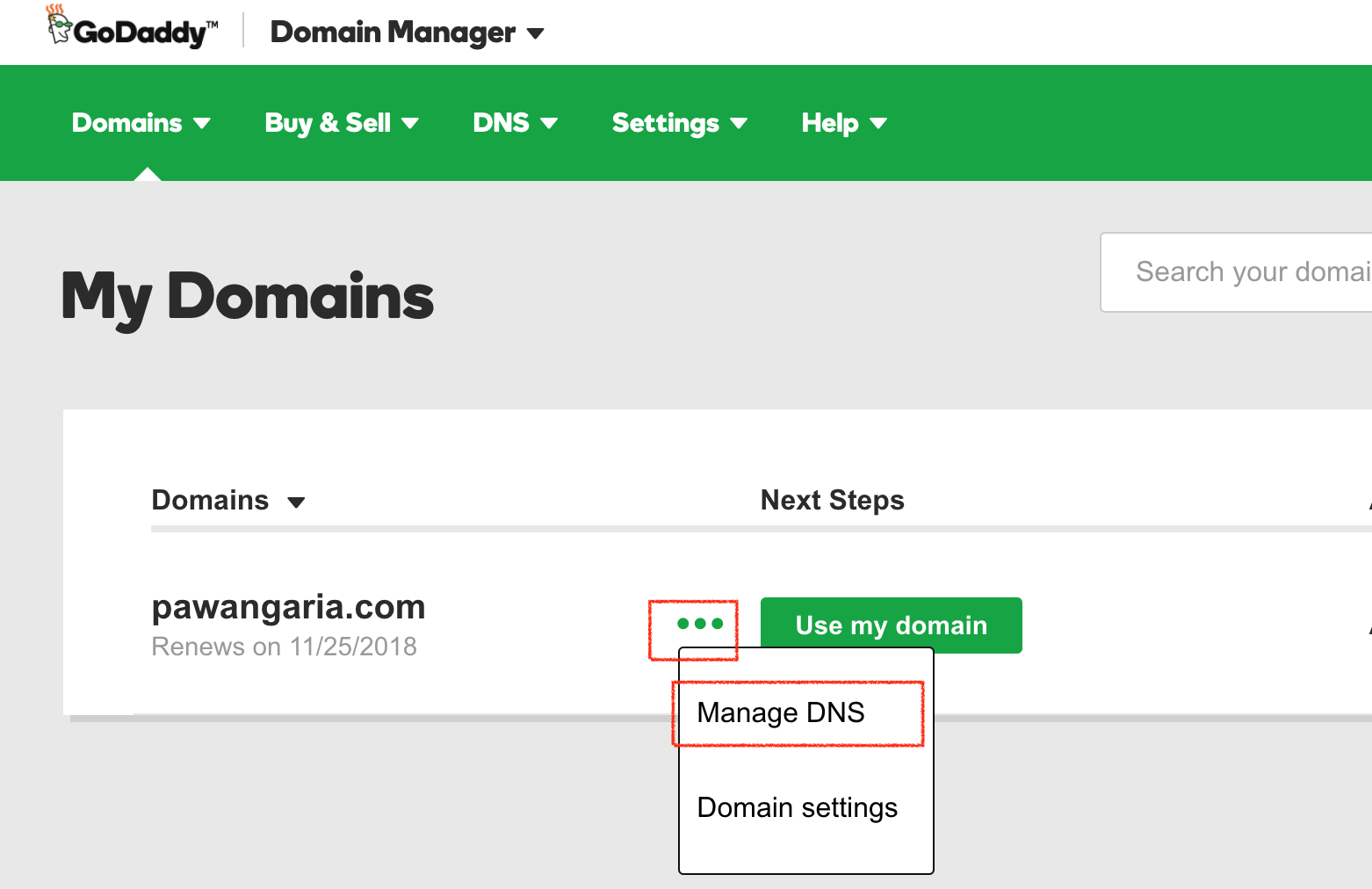Open the DNS menu in navigation bar
The height and width of the screenshot is (889, 1372).
516,123
